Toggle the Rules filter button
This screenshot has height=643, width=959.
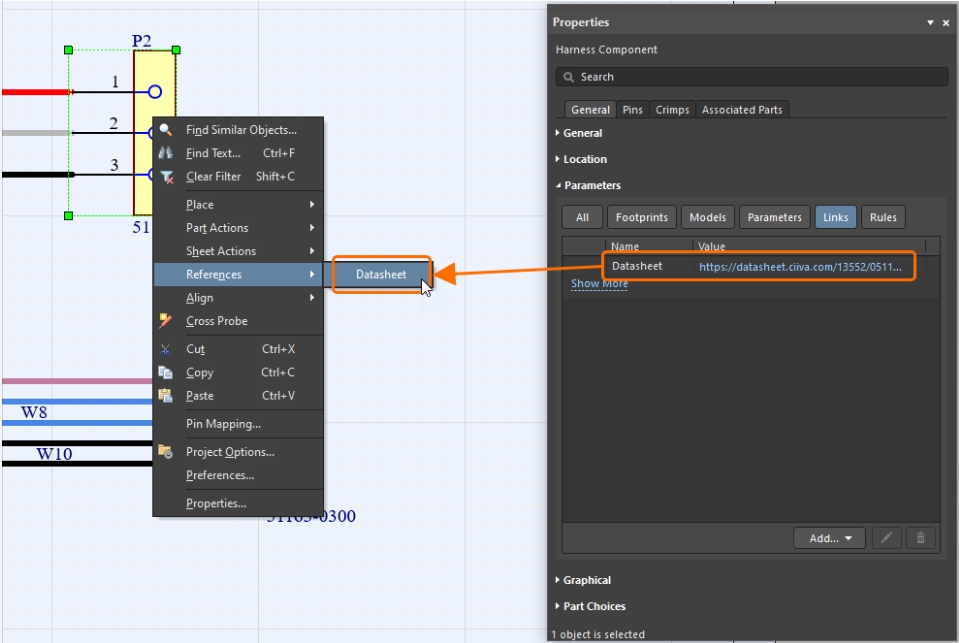tap(883, 217)
